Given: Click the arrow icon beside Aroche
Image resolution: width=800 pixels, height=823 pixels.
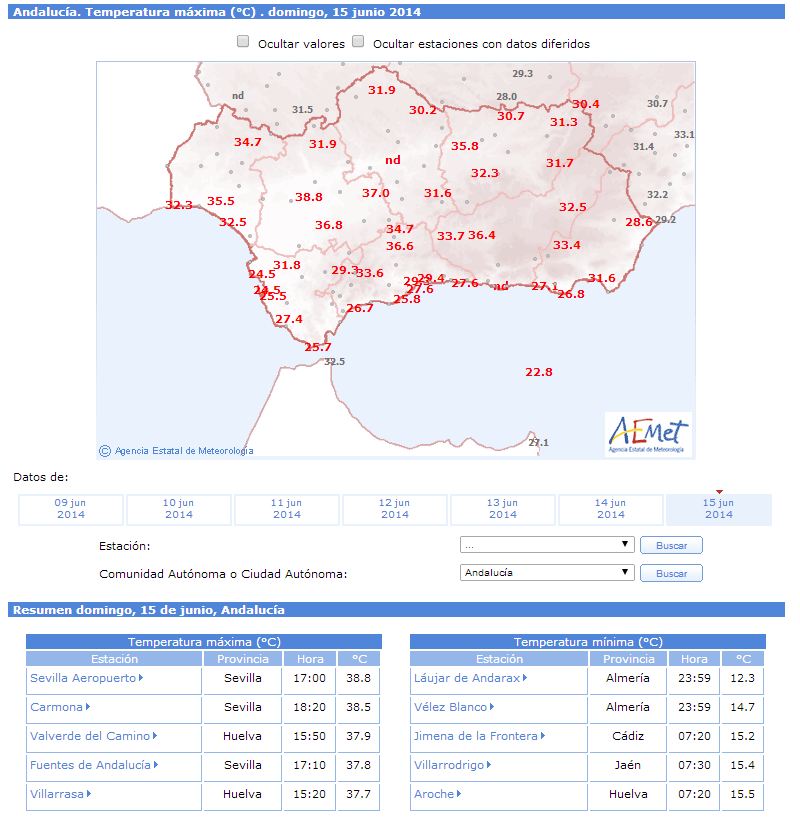Looking at the screenshot, I should [x=459, y=794].
